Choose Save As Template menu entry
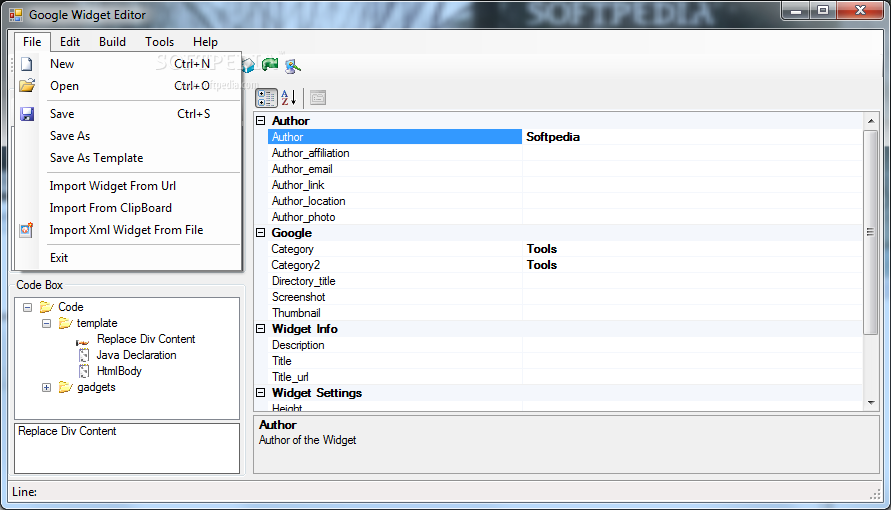 pos(129,158)
